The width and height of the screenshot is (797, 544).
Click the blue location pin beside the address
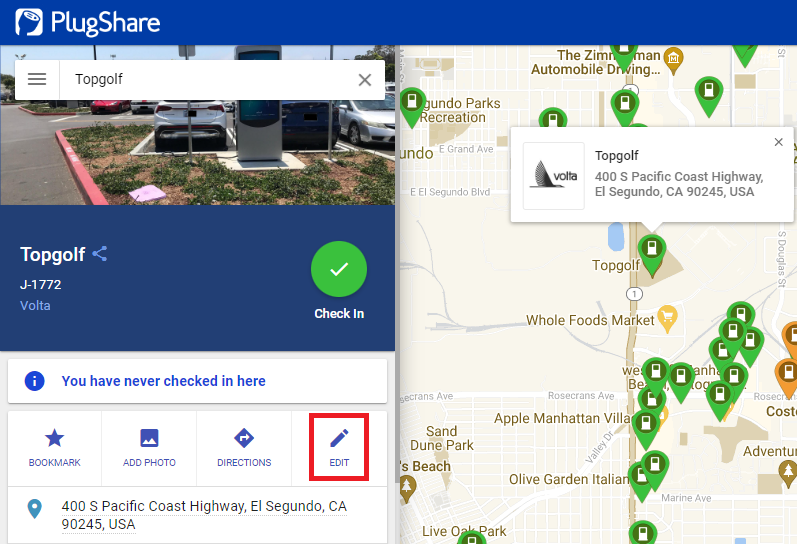(35, 508)
